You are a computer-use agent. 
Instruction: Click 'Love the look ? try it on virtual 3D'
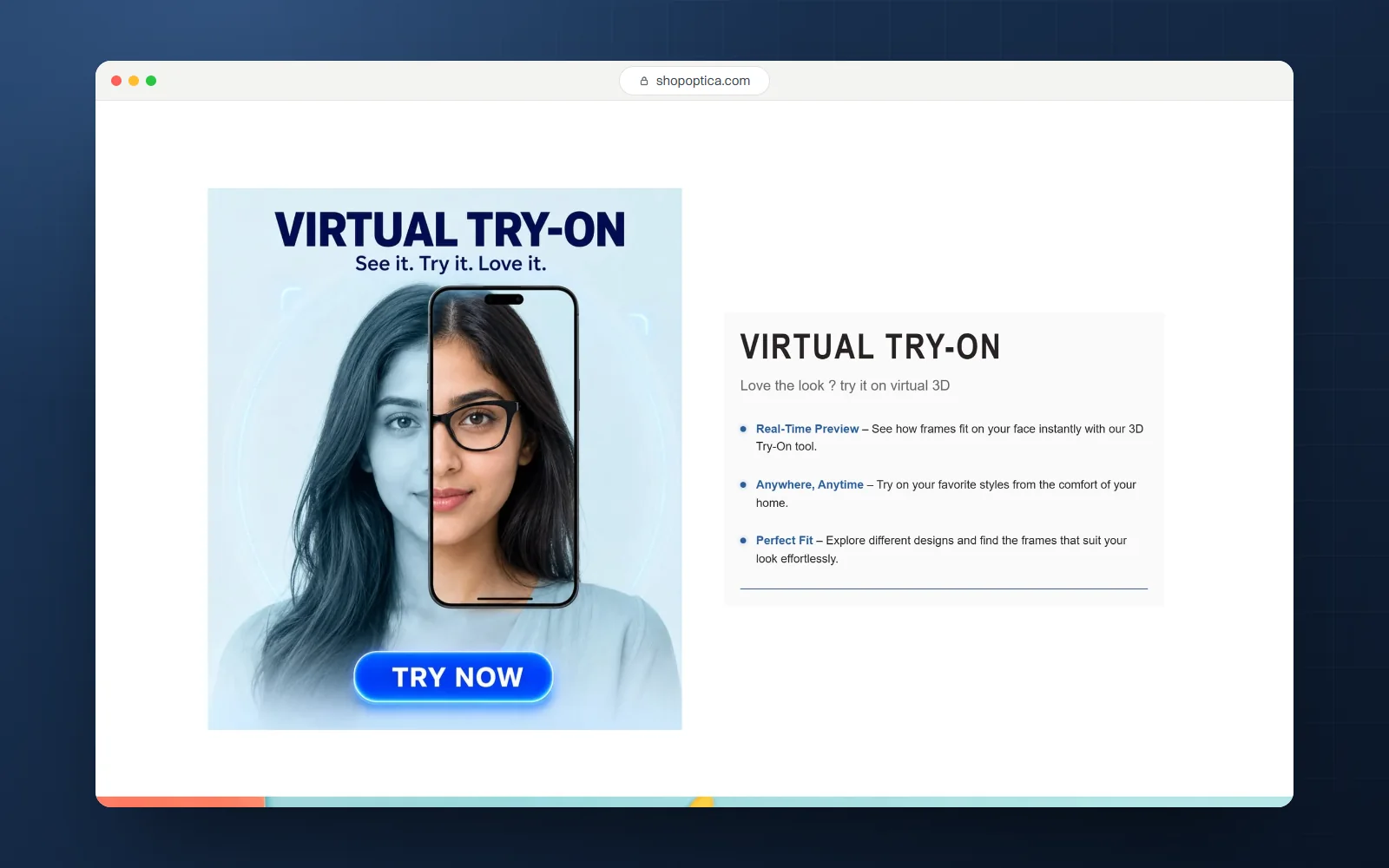click(845, 385)
